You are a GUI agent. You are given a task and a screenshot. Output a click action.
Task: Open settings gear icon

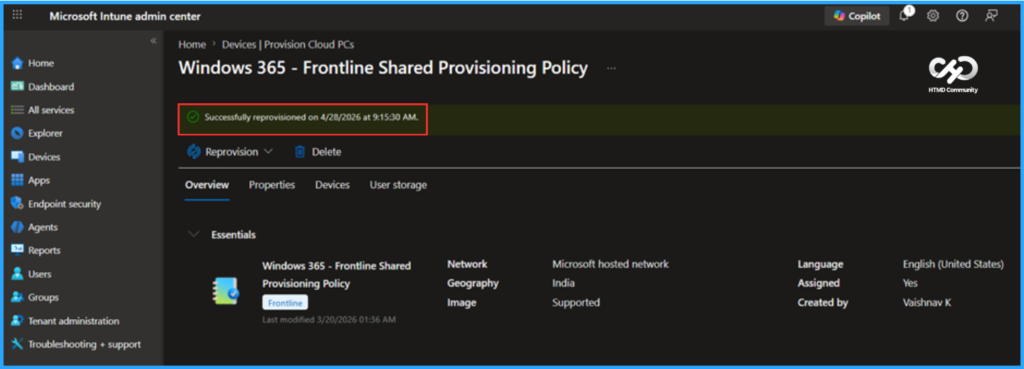pyautogui.click(x=933, y=16)
